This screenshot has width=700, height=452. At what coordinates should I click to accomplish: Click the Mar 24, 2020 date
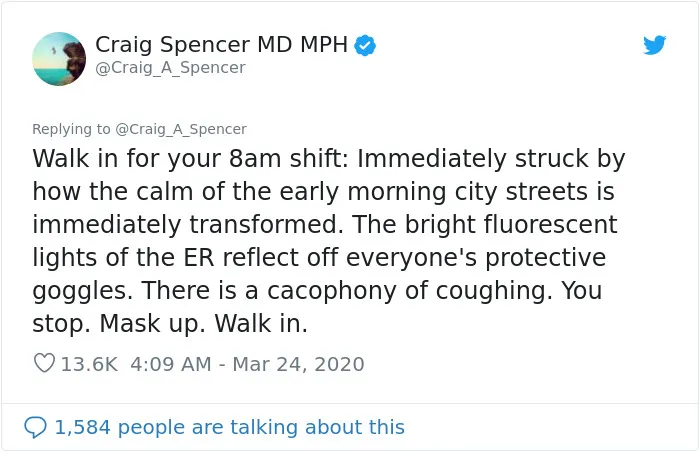click(298, 364)
